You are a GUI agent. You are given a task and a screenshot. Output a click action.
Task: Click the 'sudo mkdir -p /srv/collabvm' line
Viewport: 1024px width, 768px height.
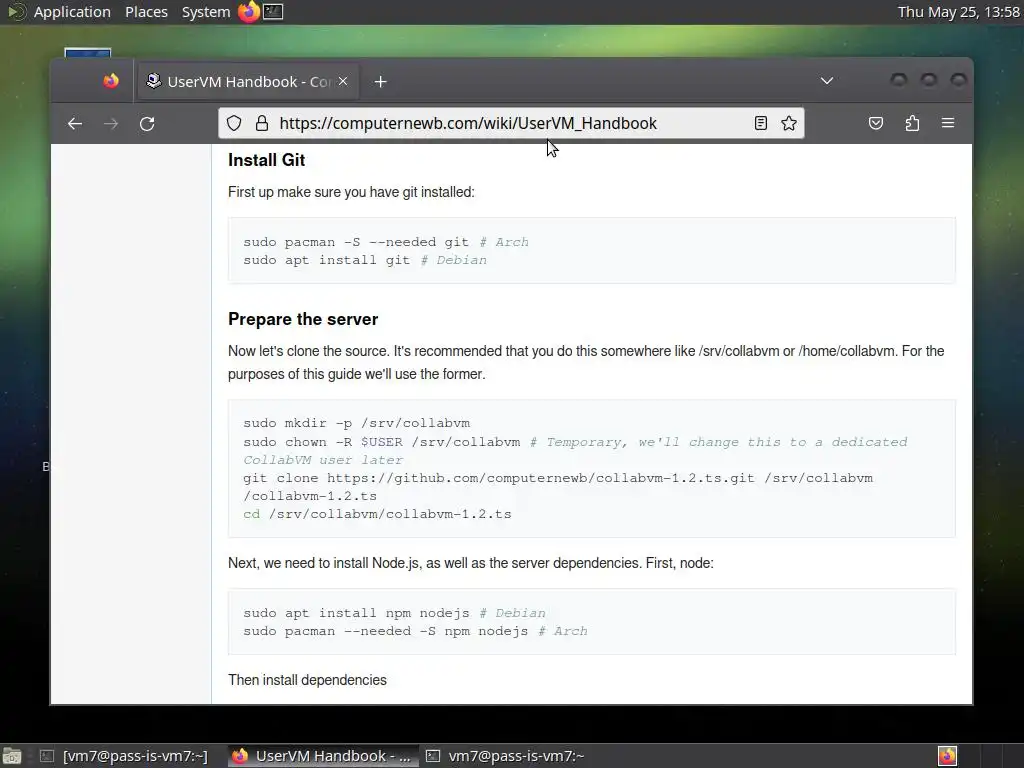[357, 423]
